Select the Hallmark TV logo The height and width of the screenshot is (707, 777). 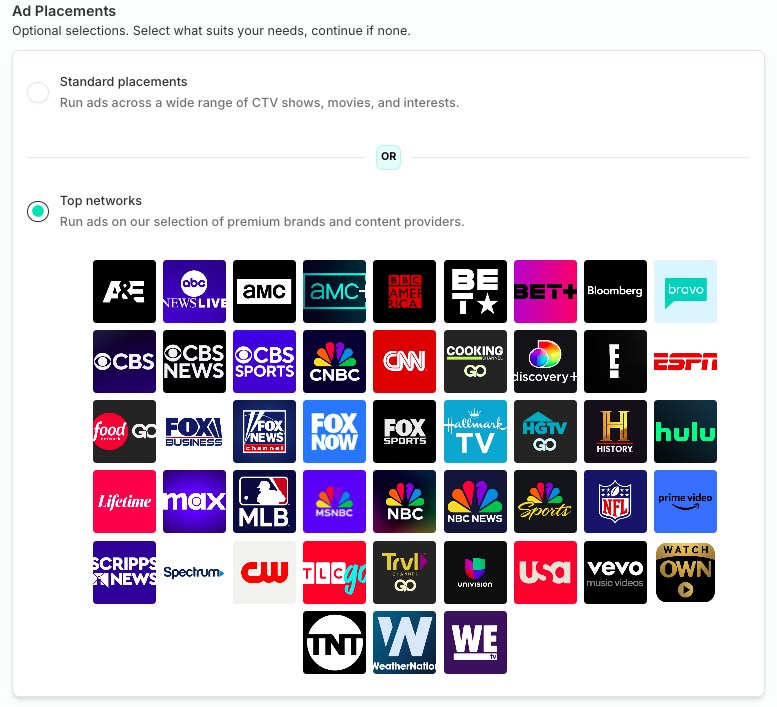click(x=475, y=432)
